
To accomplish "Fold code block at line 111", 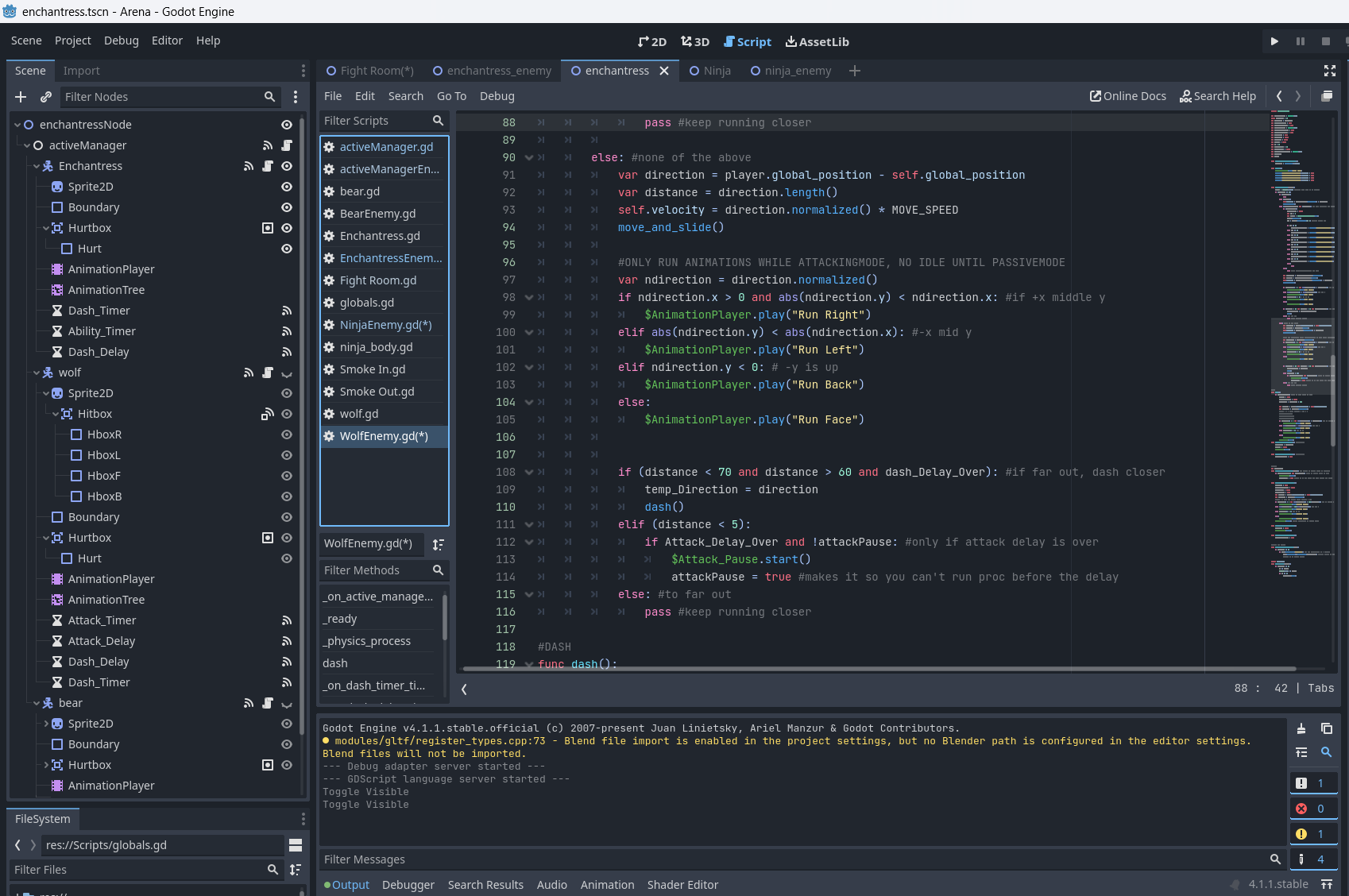I will pos(528,524).
